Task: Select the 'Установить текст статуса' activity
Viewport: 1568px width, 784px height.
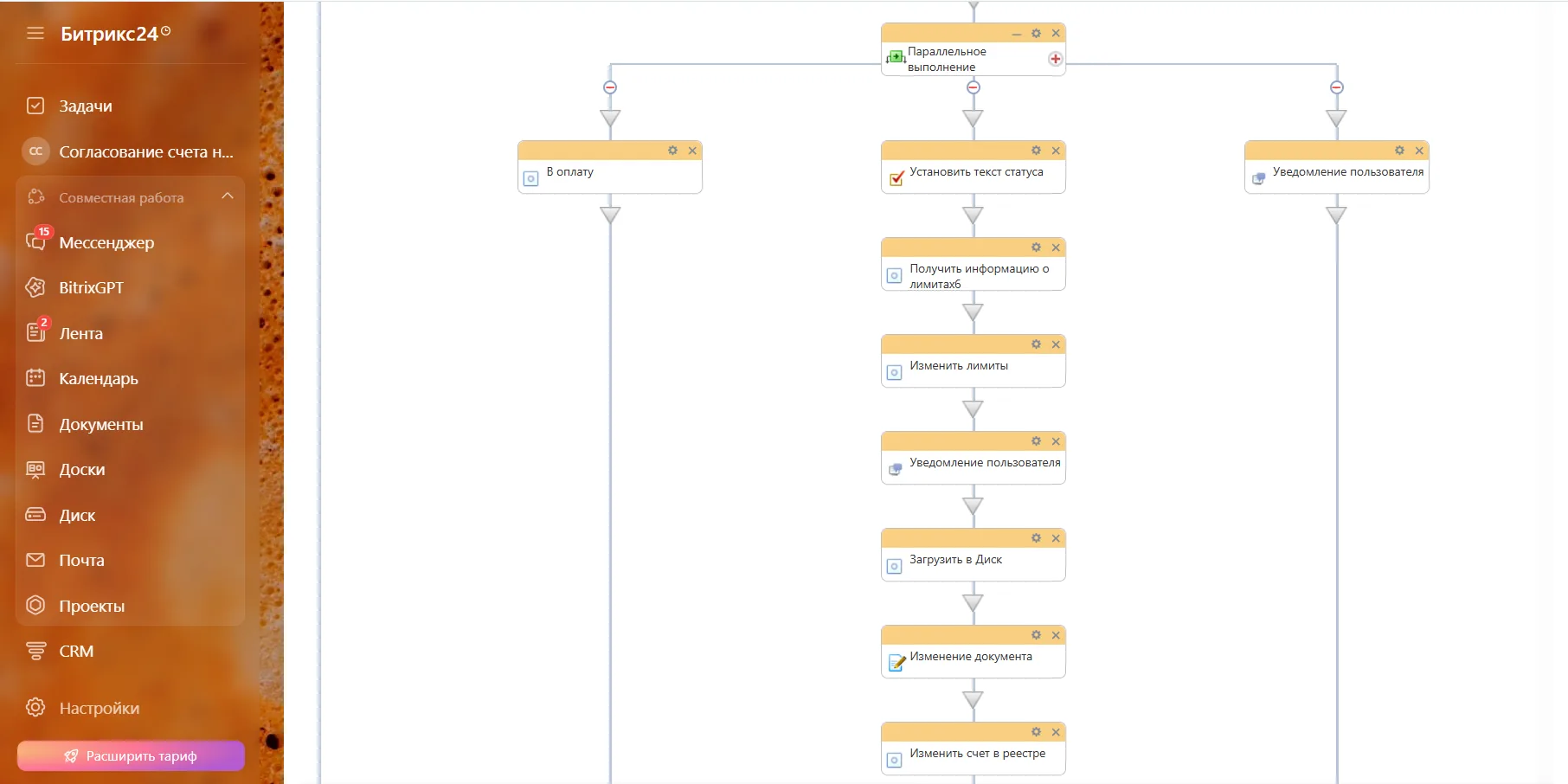Action: coord(976,172)
